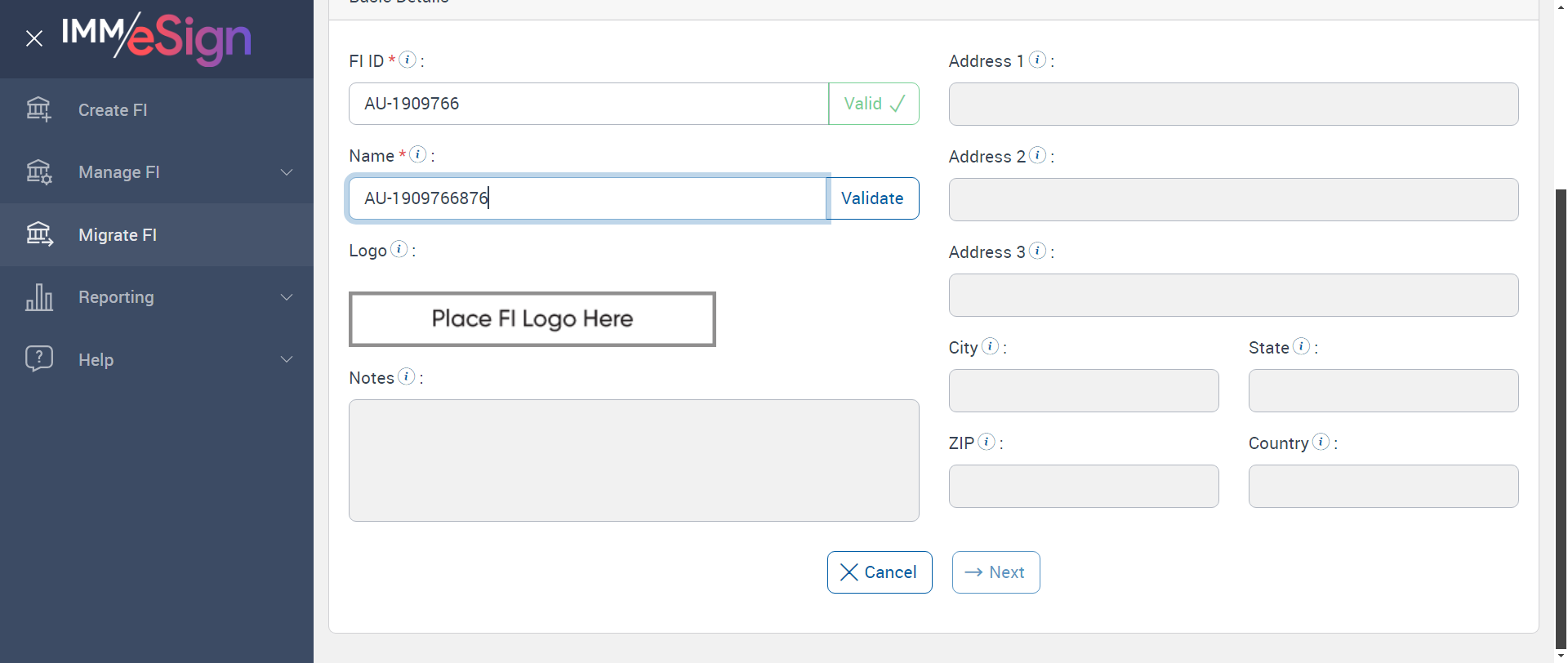Show info tooltip for Logo

399,249
